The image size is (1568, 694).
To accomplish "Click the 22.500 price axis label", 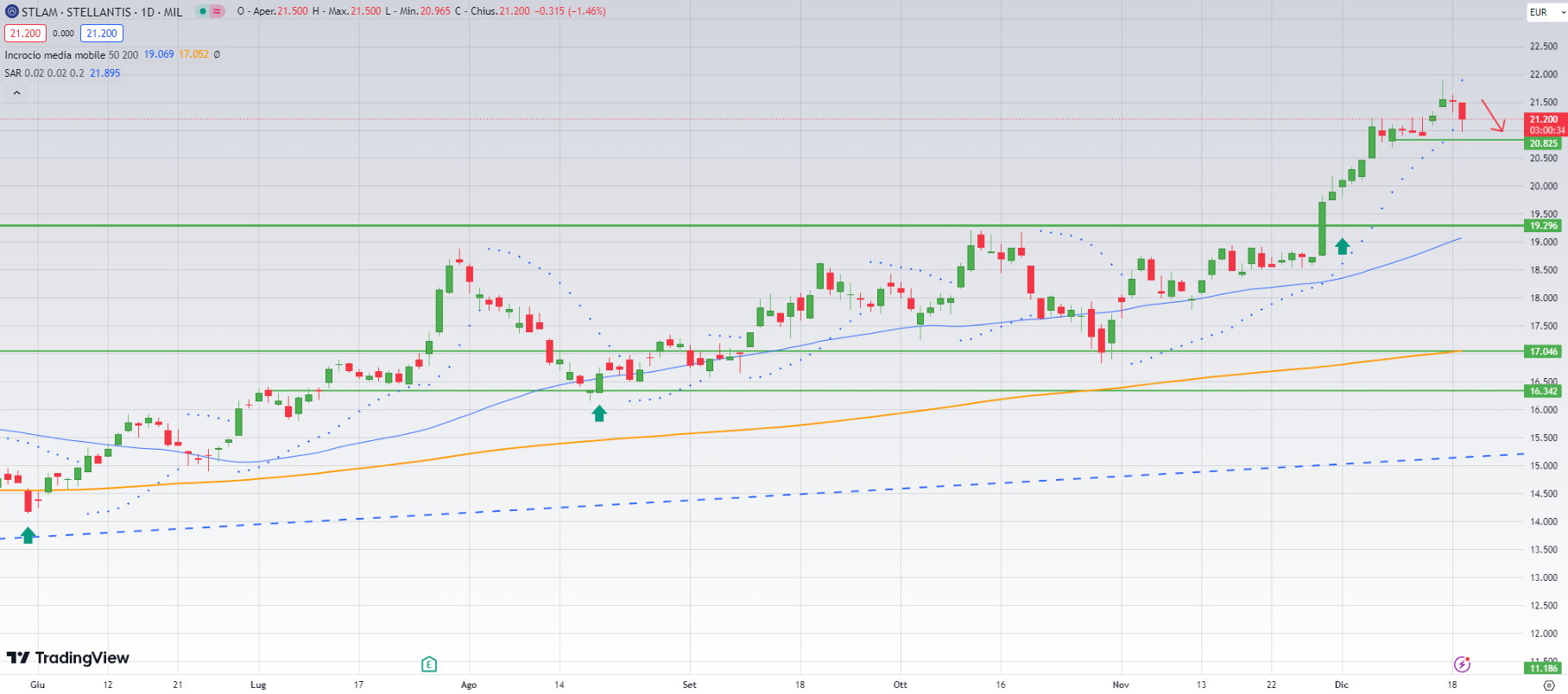I will 1544,47.
